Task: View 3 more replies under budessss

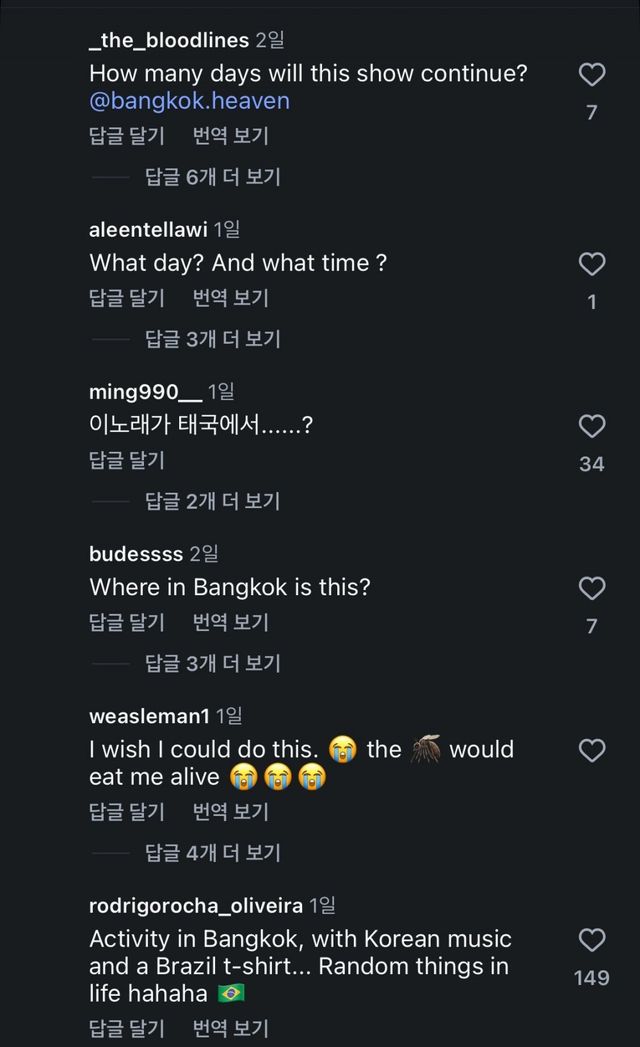Action: click(212, 663)
